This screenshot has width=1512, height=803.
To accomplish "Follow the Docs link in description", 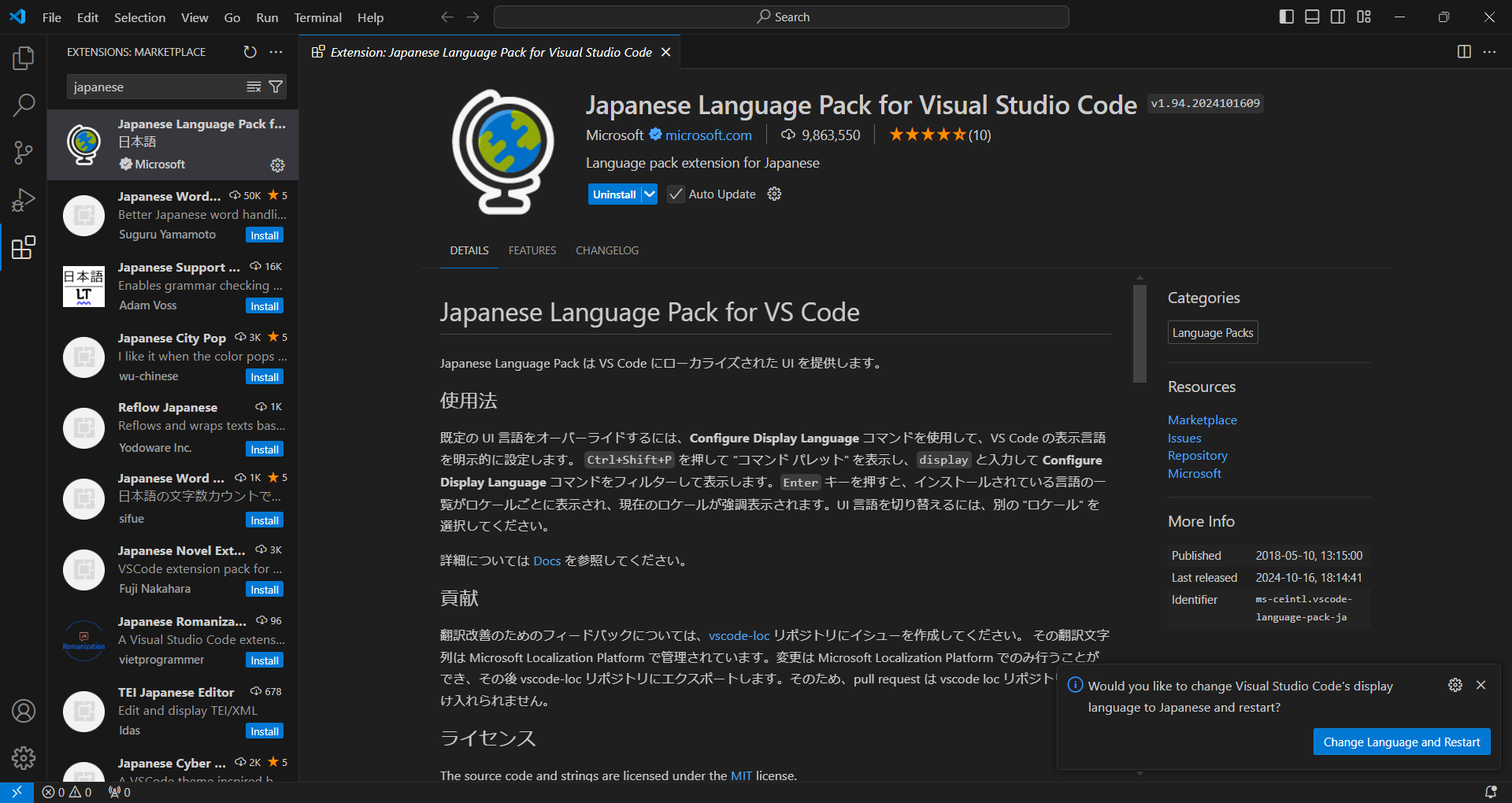I will click(547, 561).
